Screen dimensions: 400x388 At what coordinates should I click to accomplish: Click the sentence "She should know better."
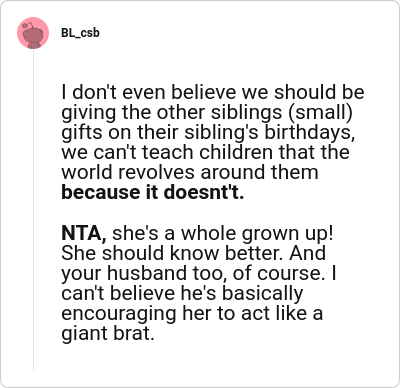(172, 253)
